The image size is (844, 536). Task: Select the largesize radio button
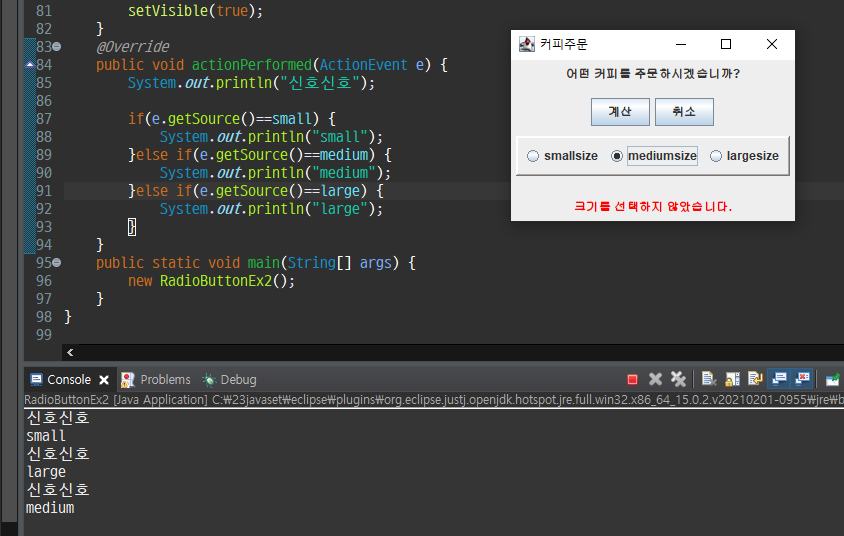[x=715, y=156]
